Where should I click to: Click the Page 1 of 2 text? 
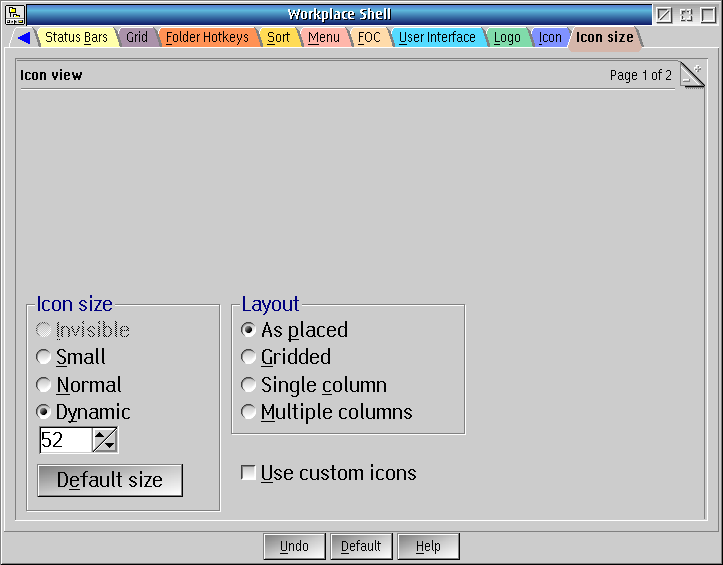(x=640, y=75)
